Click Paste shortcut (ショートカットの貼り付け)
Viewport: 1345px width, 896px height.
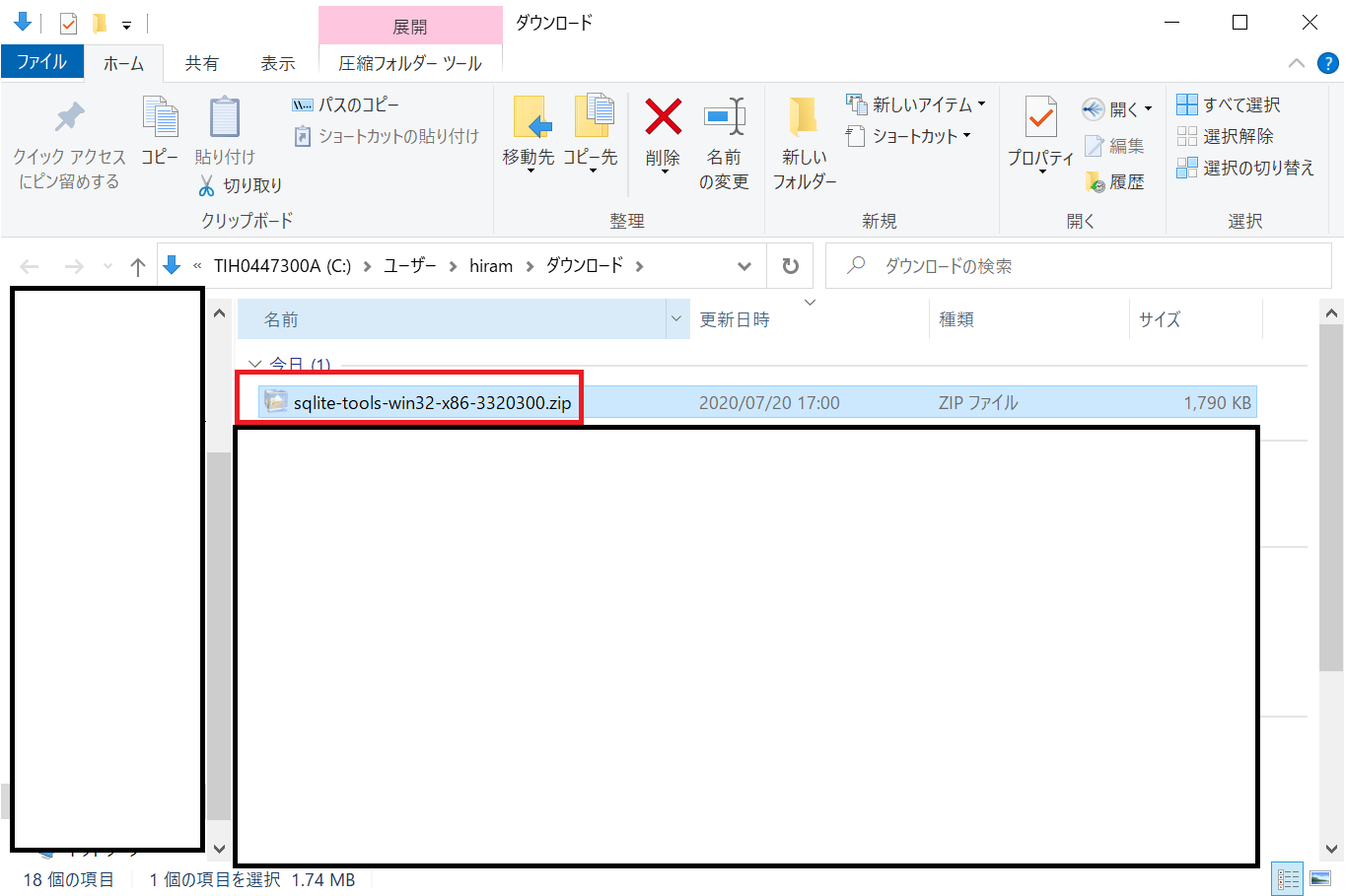(x=387, y=136)
